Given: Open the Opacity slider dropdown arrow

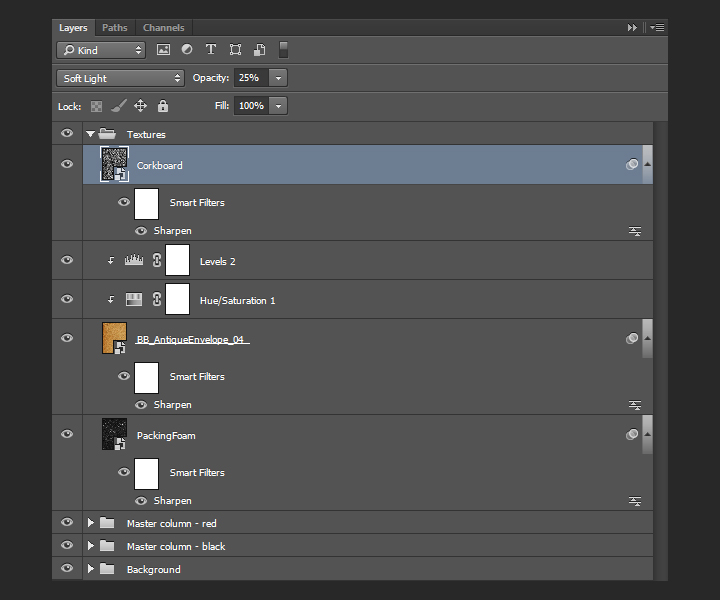Looking at the screenshot, I should point(278,78).
